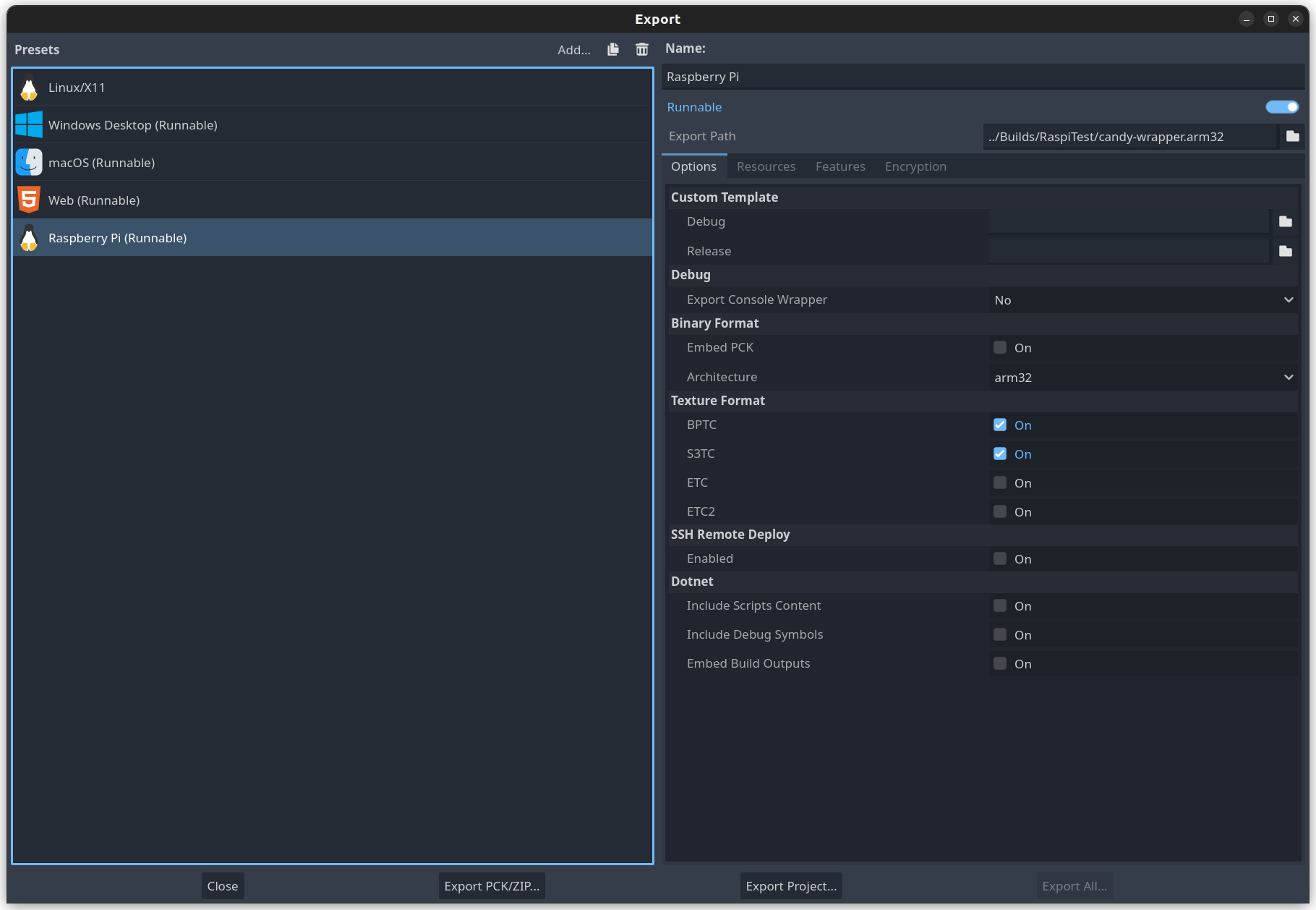Enable the ETC2 texture format
Viewport: 1316px width, 910px height.
pos(999,511)
